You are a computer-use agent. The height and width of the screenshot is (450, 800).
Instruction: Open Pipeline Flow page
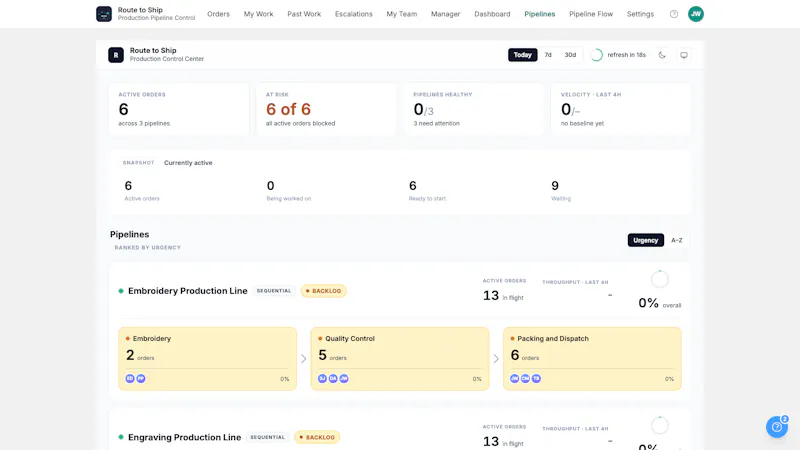tap(591, 14)
